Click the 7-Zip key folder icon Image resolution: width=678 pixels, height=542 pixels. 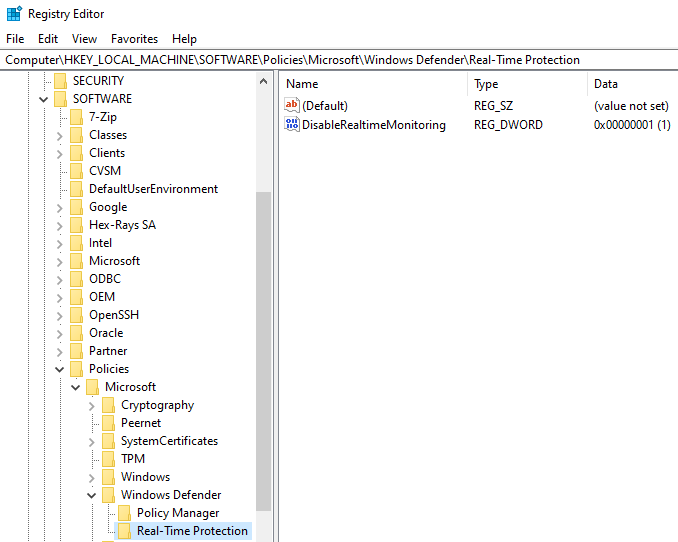point(76,117)
